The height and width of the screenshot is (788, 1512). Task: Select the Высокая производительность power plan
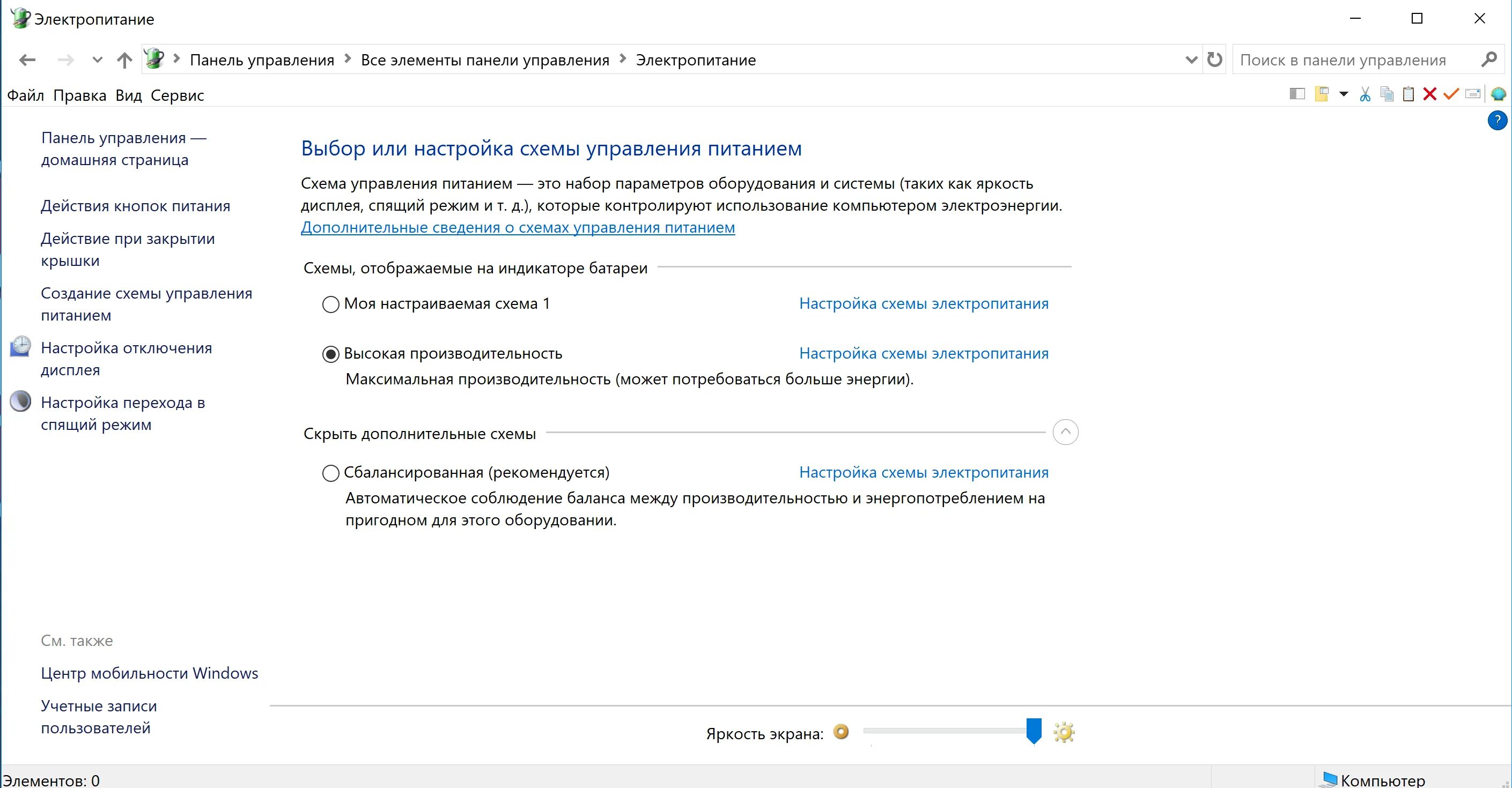coord(330,354)
